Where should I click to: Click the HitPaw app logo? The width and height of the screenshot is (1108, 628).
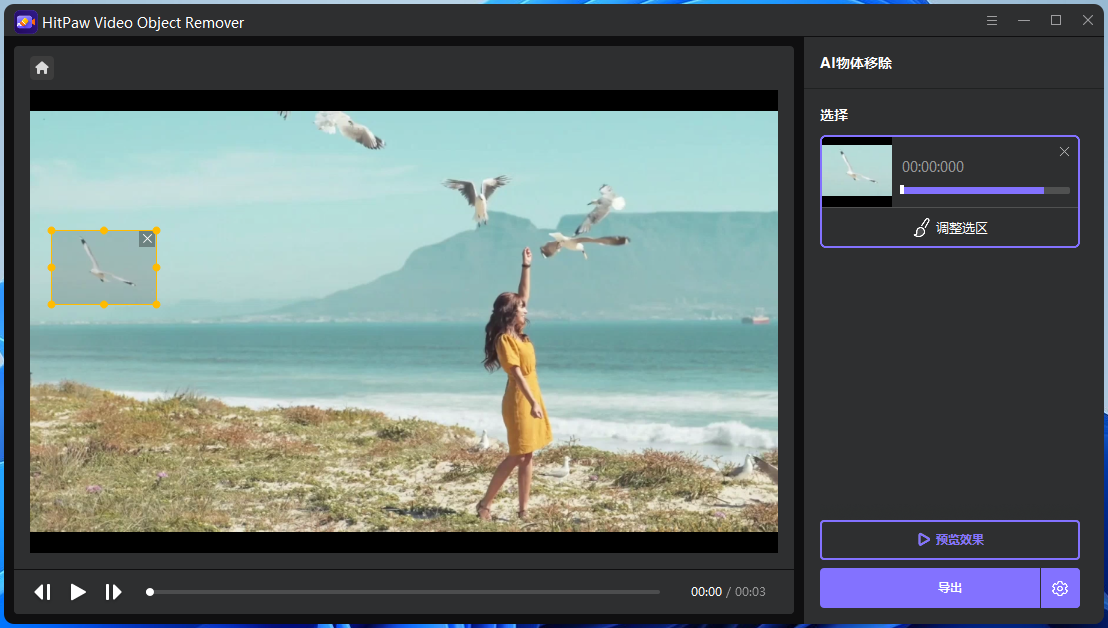[26, 22]
